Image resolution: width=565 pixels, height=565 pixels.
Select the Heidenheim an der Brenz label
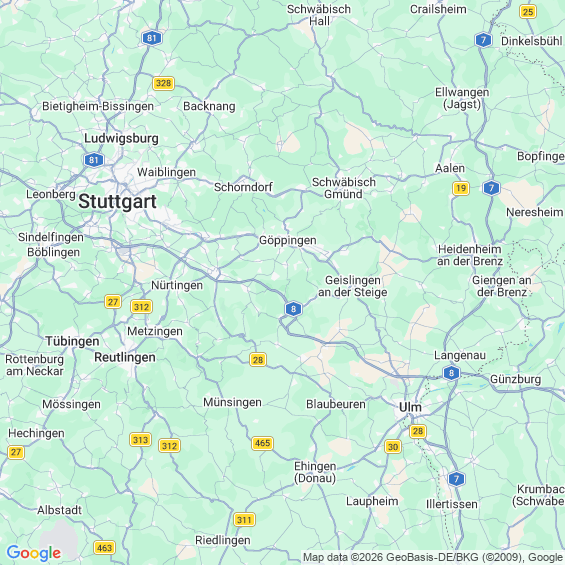(x=470, y=255)
